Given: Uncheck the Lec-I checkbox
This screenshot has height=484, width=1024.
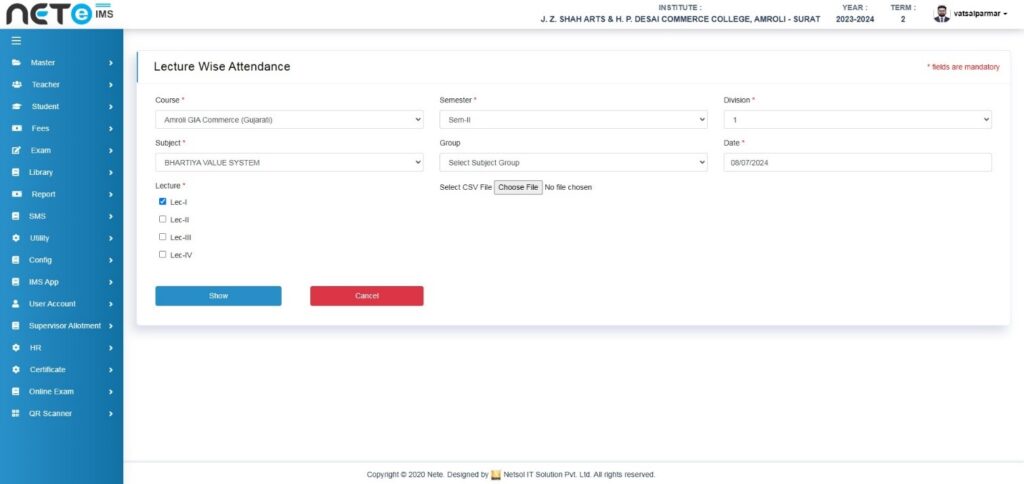Looking at the screenshot, I should pos(163,201).
